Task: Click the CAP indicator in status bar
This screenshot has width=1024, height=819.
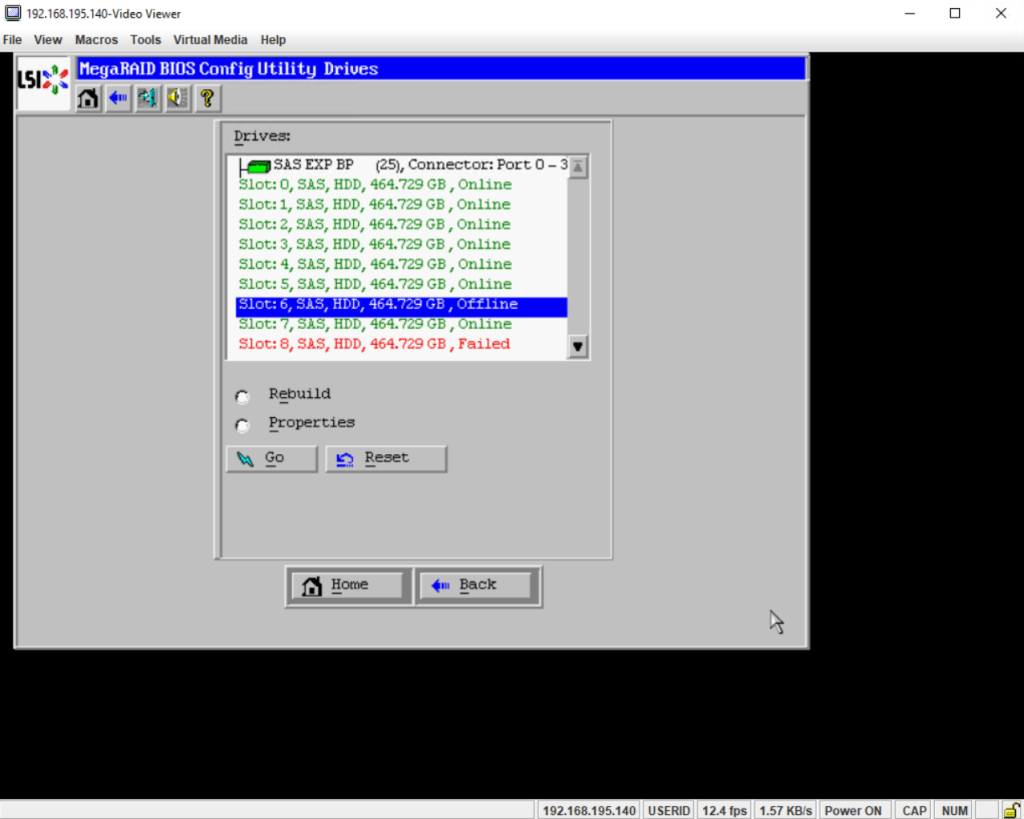Action: [914, 811]
